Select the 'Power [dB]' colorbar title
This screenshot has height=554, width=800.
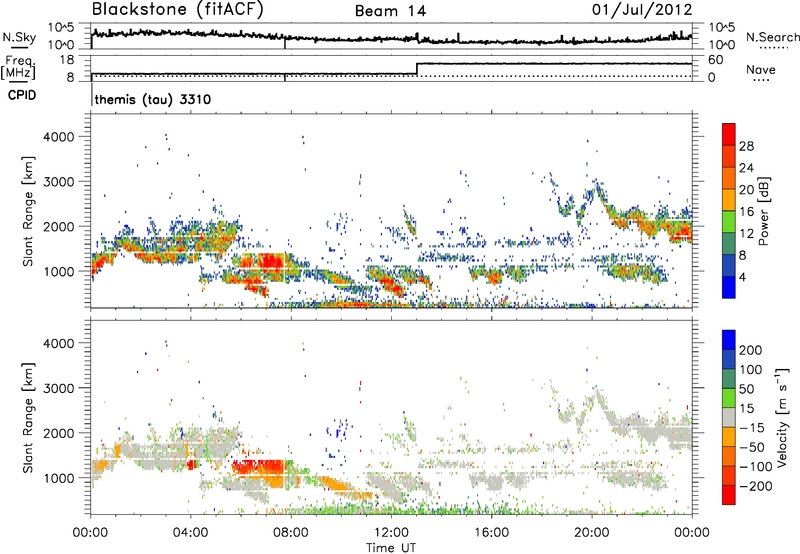pos(763,211)
